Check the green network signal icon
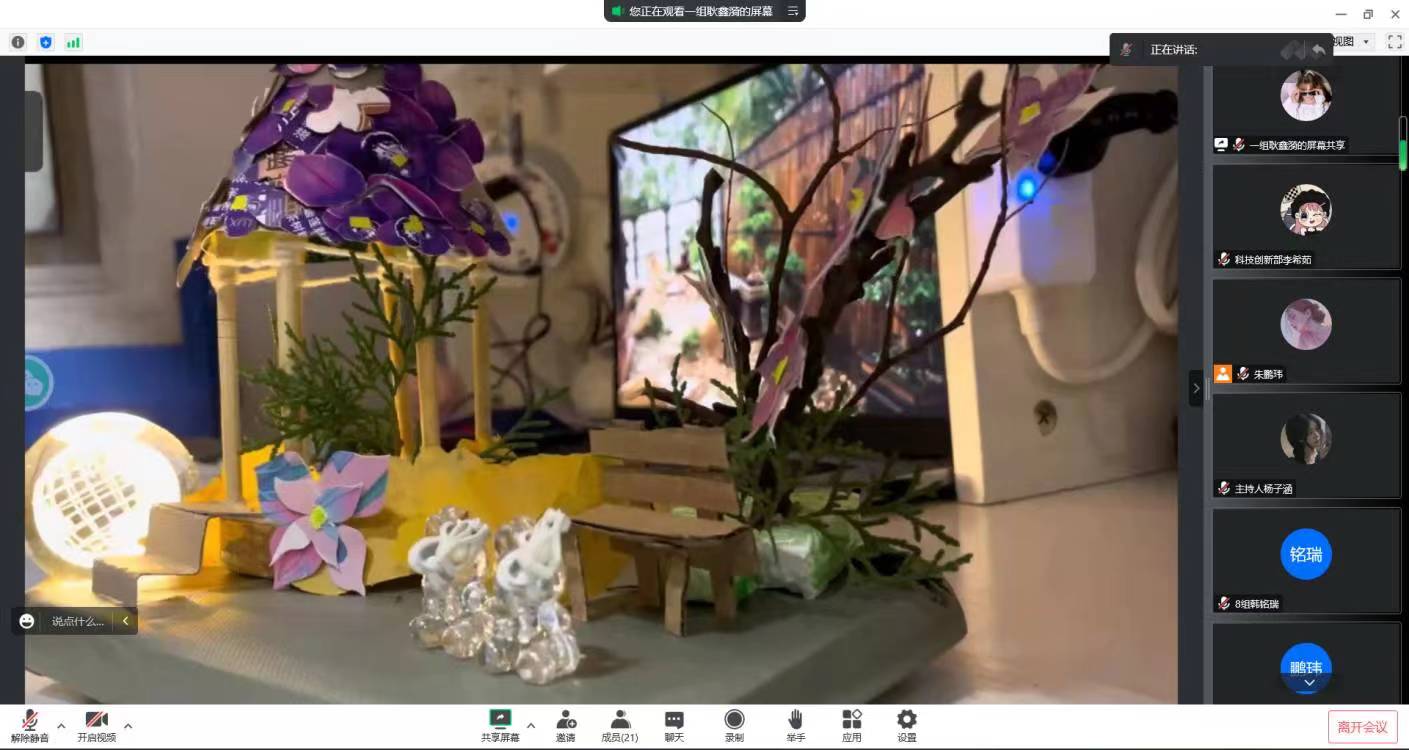This screenshot has height=750, width=1409. [x=73, y=42]
